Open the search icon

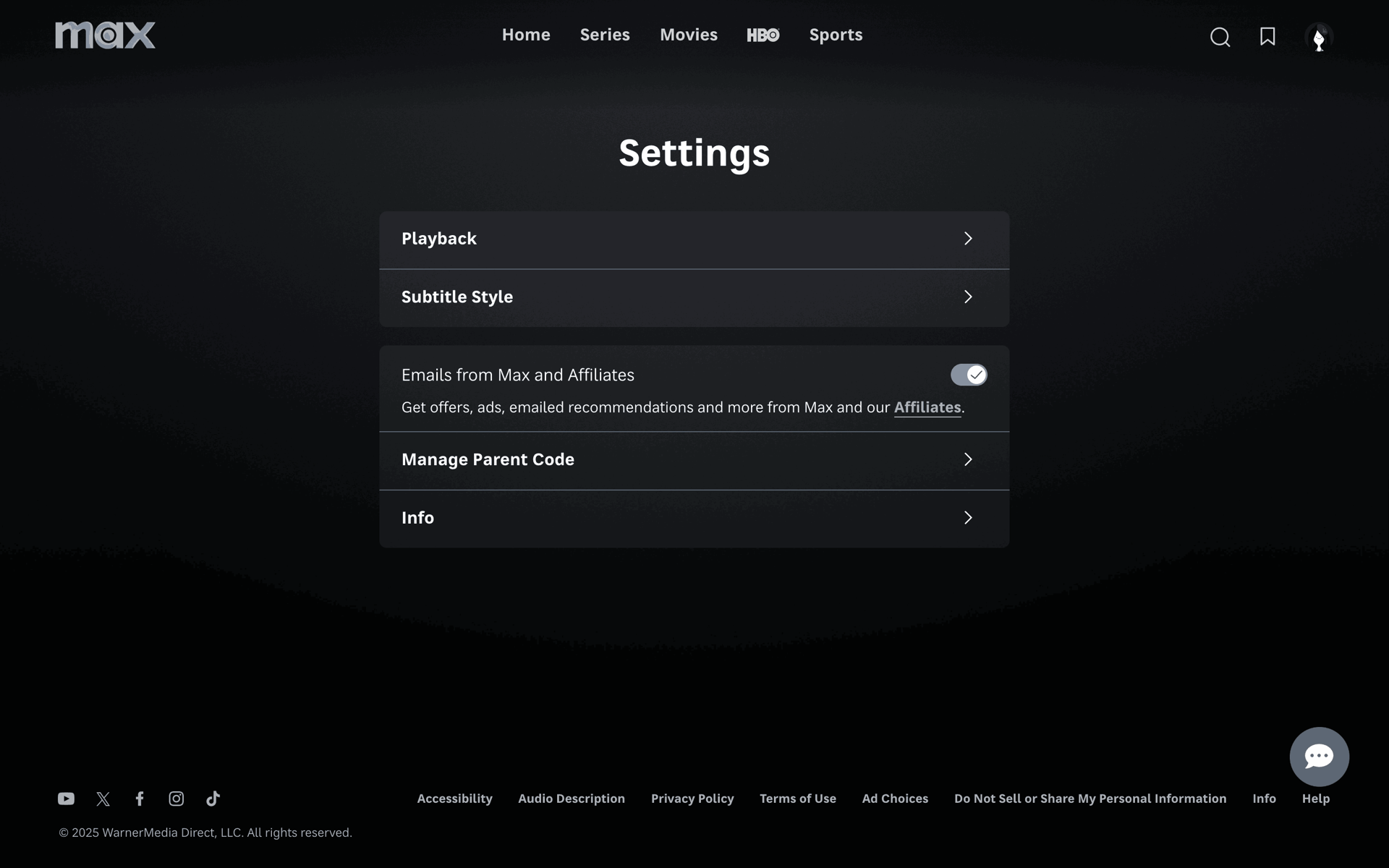[1220, 37]
